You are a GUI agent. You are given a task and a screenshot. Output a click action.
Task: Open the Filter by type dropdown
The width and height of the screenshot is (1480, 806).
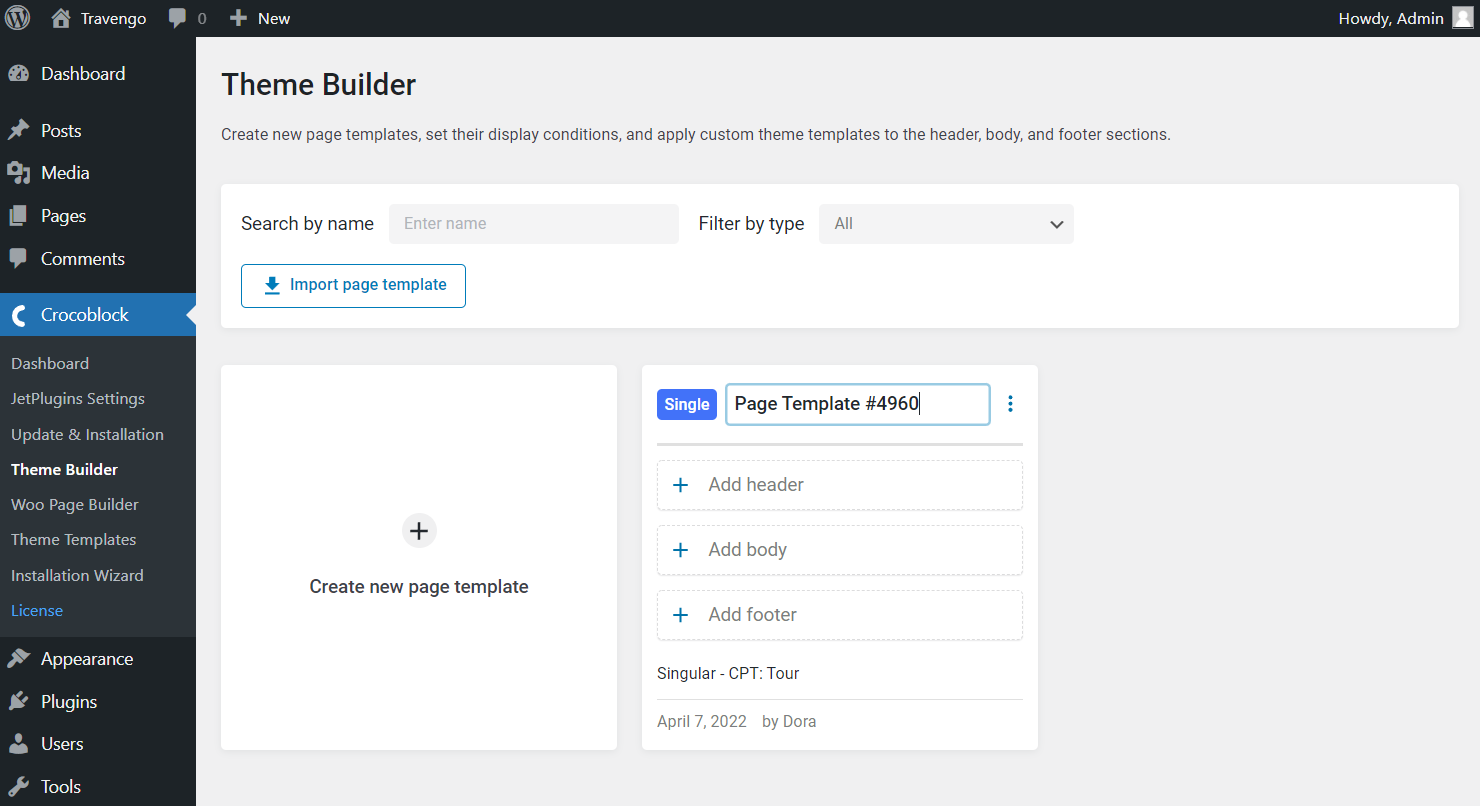tap(946, 224)
